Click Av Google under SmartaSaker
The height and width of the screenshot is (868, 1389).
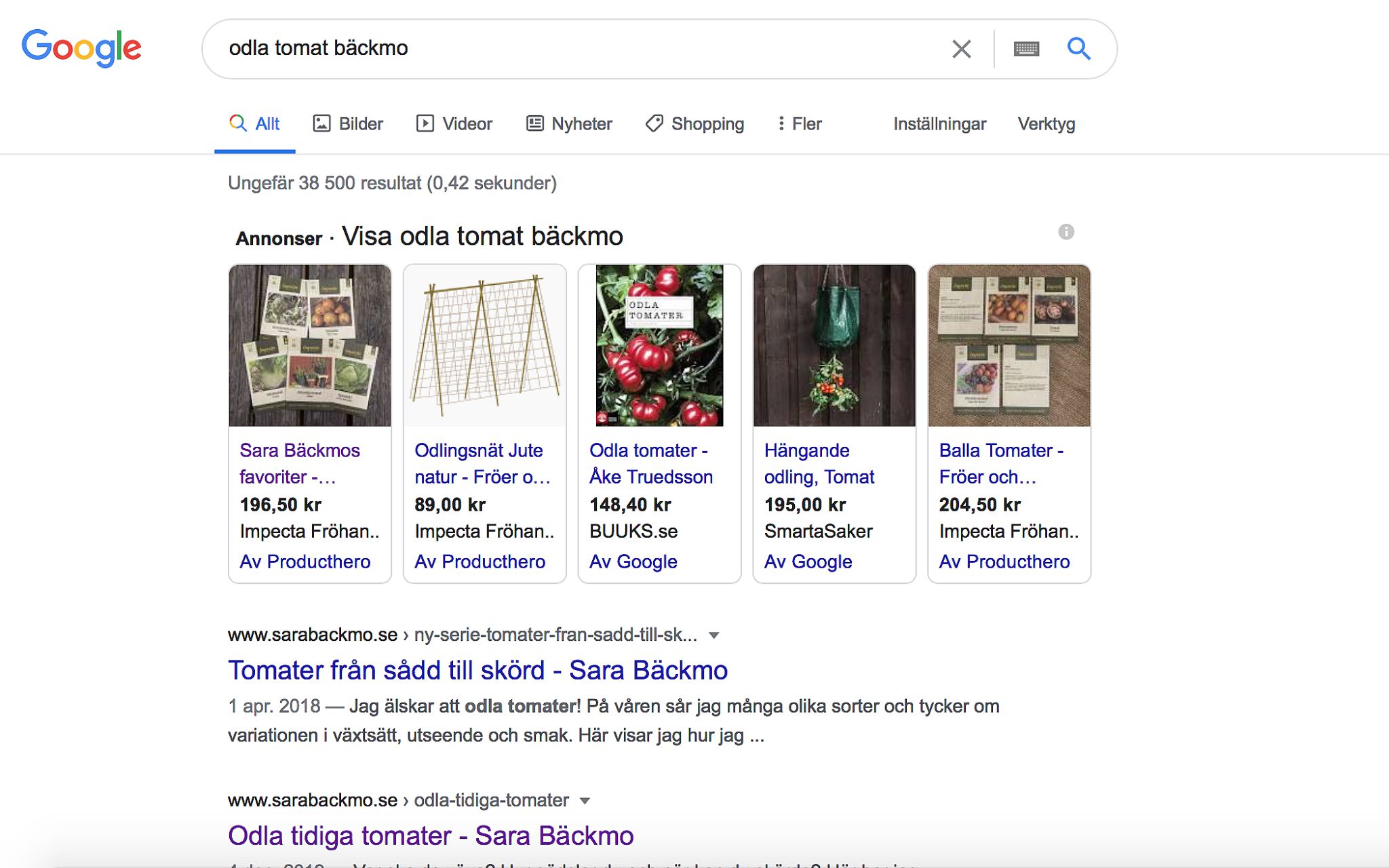click(x=808, y=561)
